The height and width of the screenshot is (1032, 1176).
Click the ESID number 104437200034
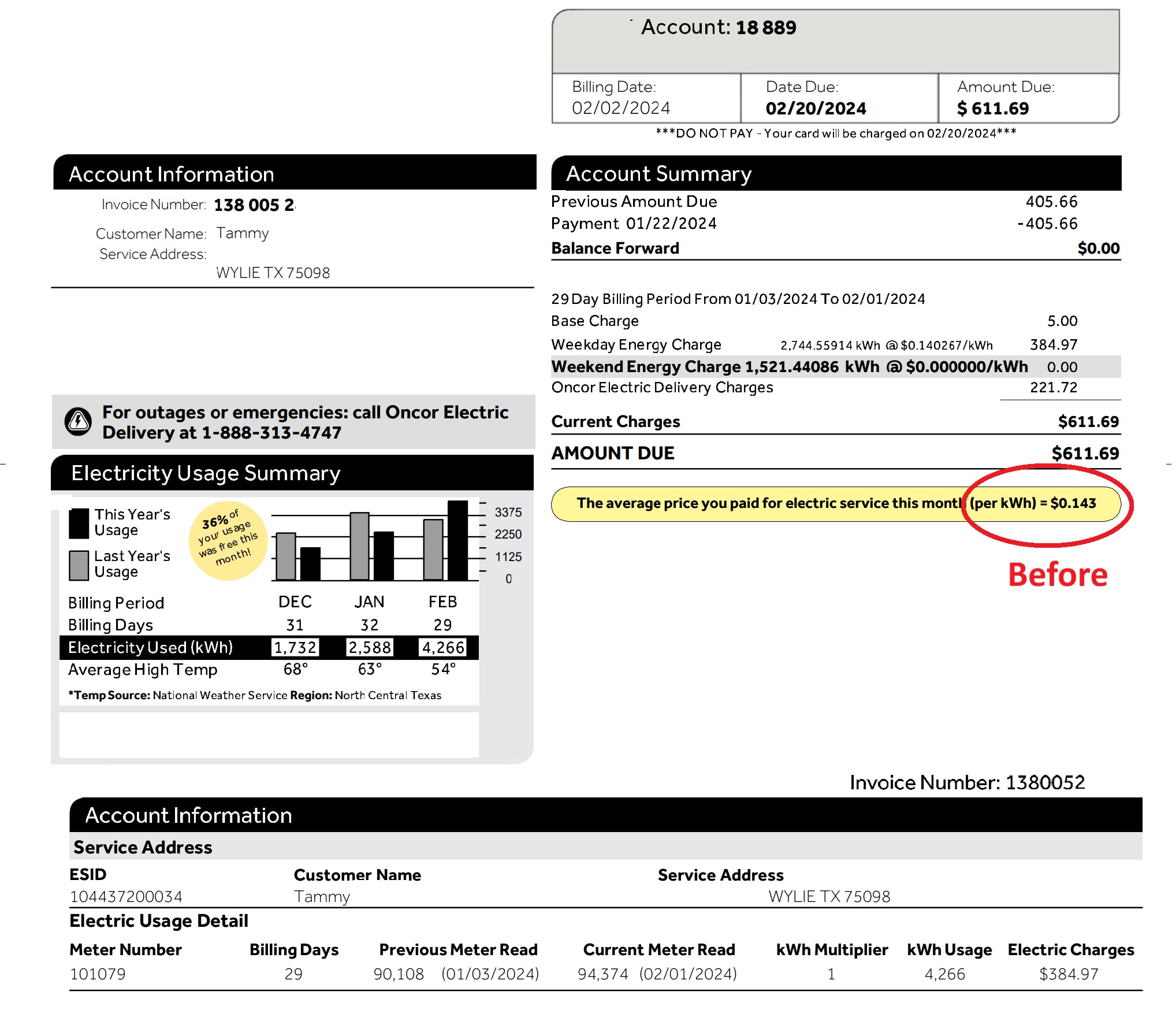coord(126,897)
